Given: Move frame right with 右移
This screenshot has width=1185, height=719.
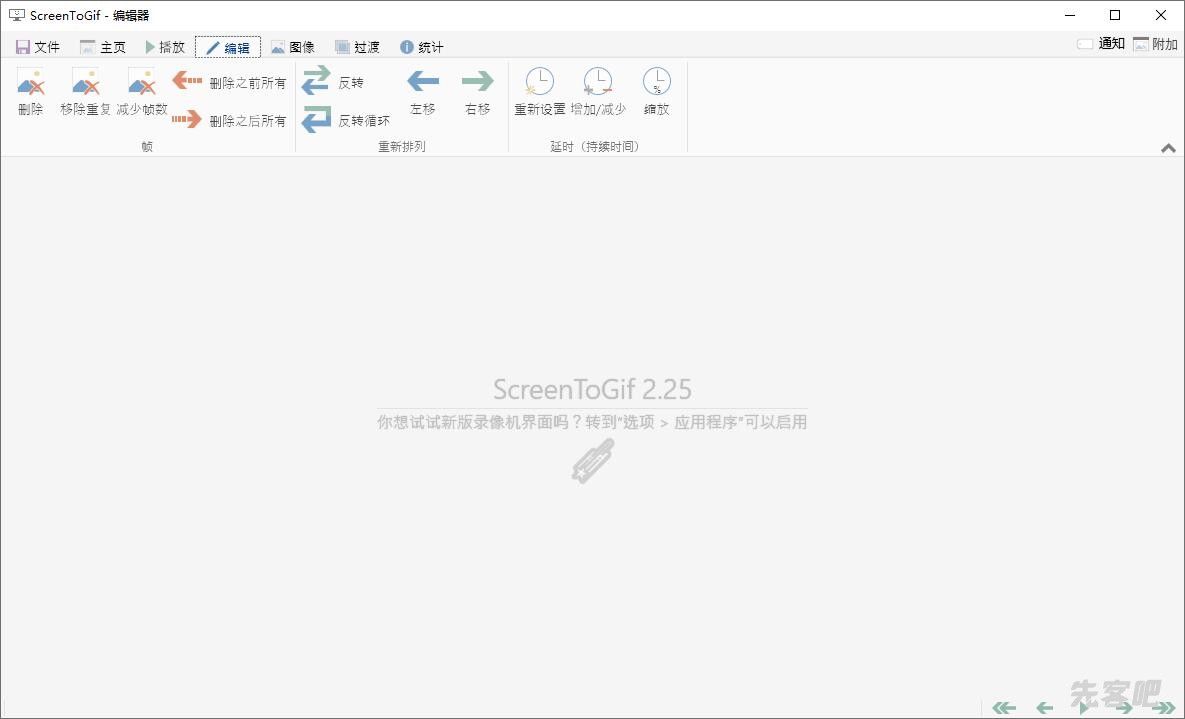Looking at the screenshot, I should (x=478, y=91).
